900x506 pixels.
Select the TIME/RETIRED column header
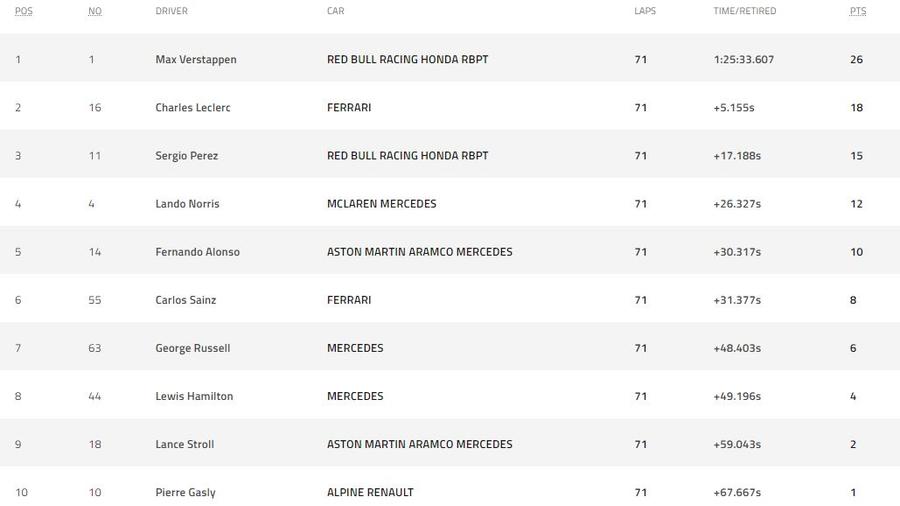click(744, 11)
